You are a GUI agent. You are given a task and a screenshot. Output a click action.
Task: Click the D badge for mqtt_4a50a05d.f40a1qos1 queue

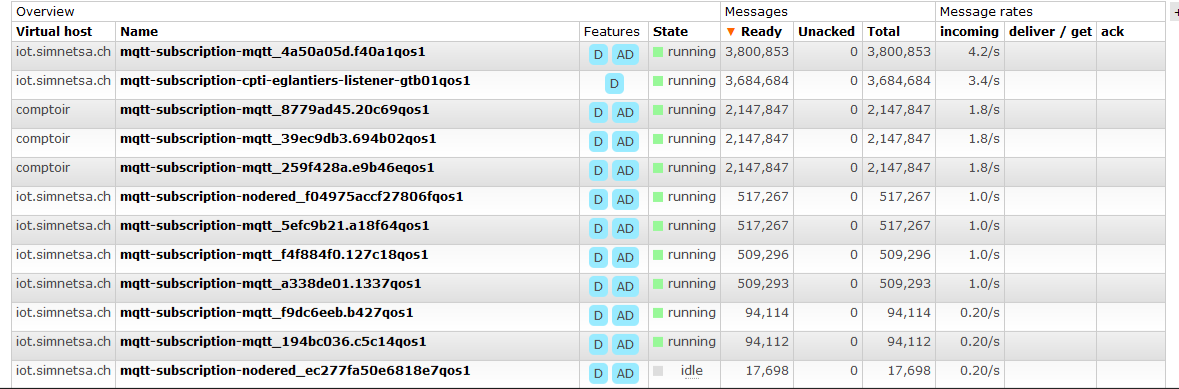pyautogui.click(x=599, y=55)
